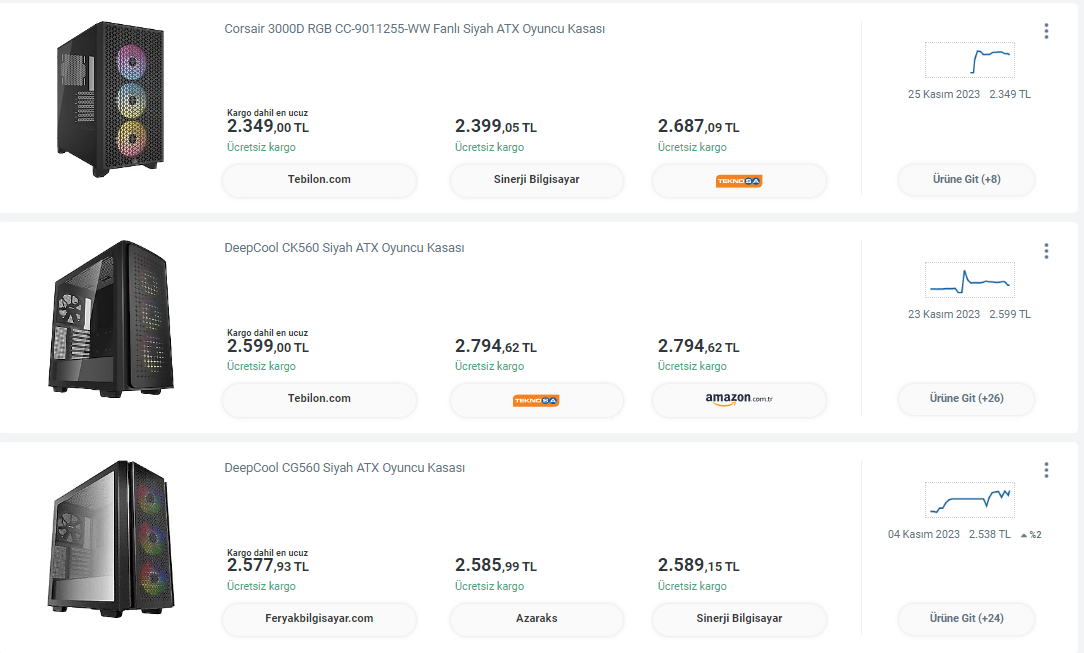
Task: Click the Azaraks seller button
Action: [536, 619]
